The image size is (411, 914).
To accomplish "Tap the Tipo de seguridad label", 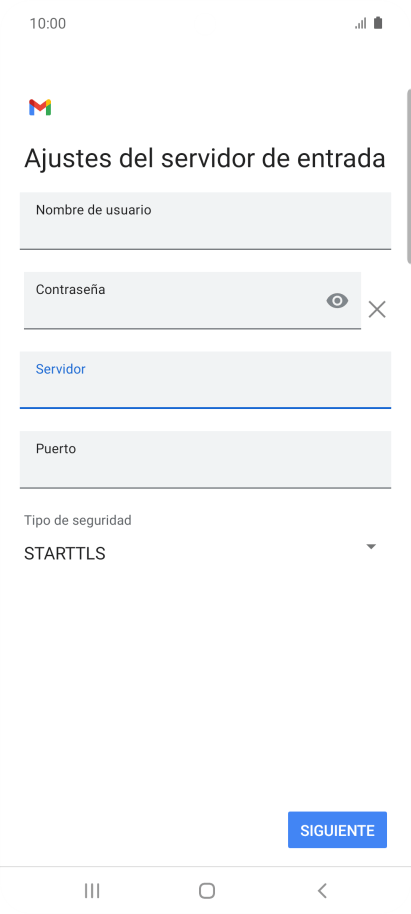I will click(x=78, y=520).
